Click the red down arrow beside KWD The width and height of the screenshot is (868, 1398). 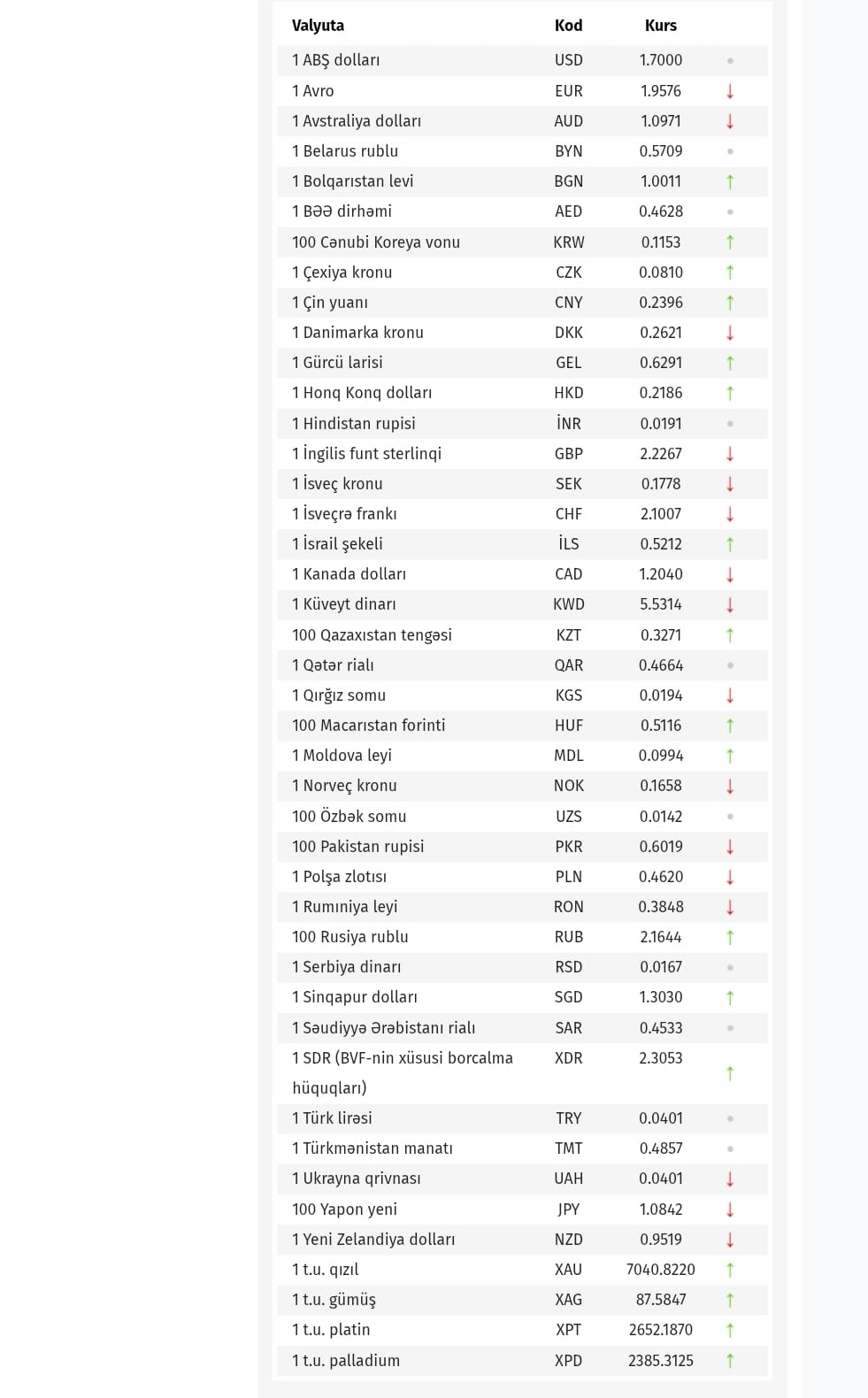[x=730, y=605]
